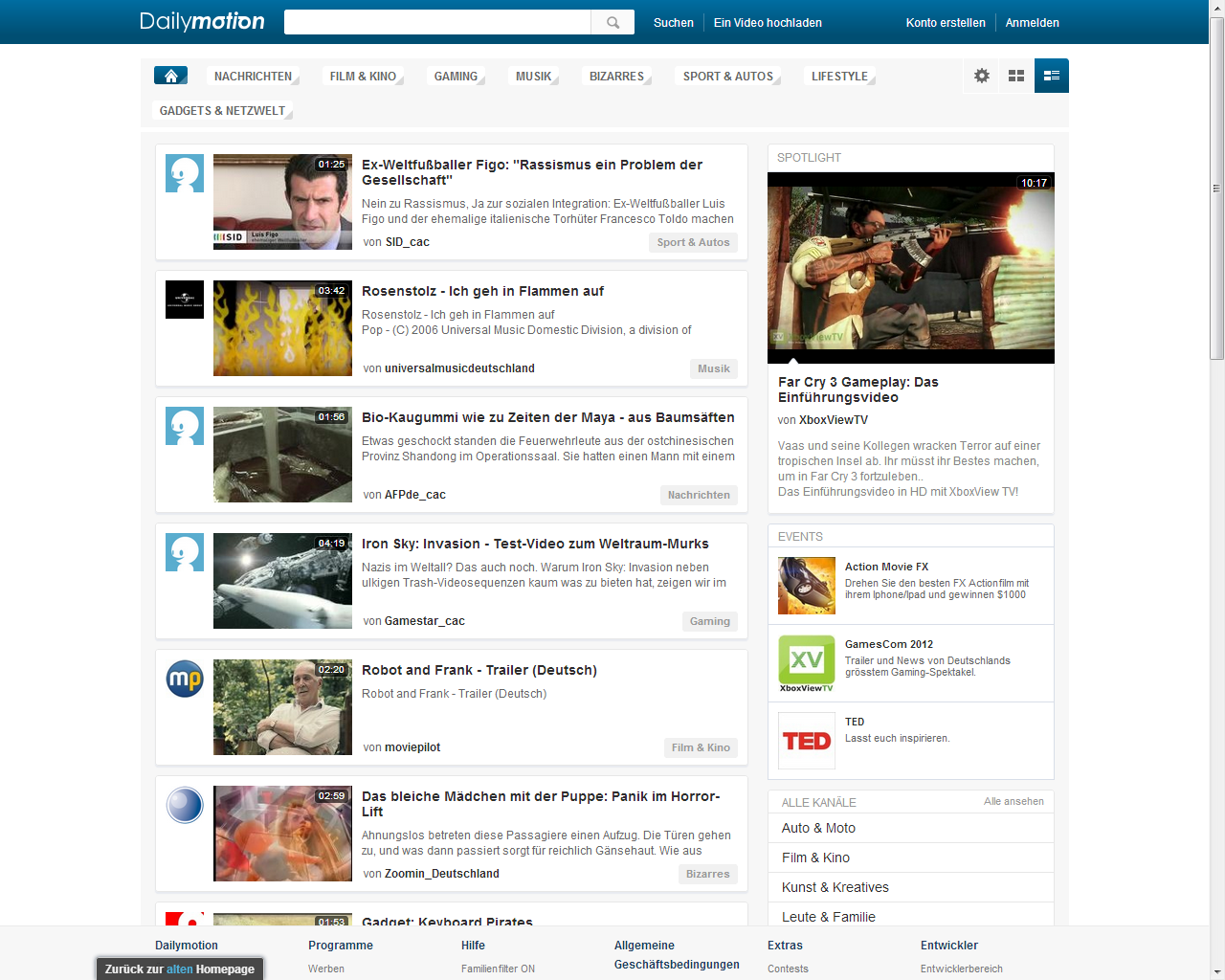Open the GADGETS & NETZWELT tab

coord(222,111)
